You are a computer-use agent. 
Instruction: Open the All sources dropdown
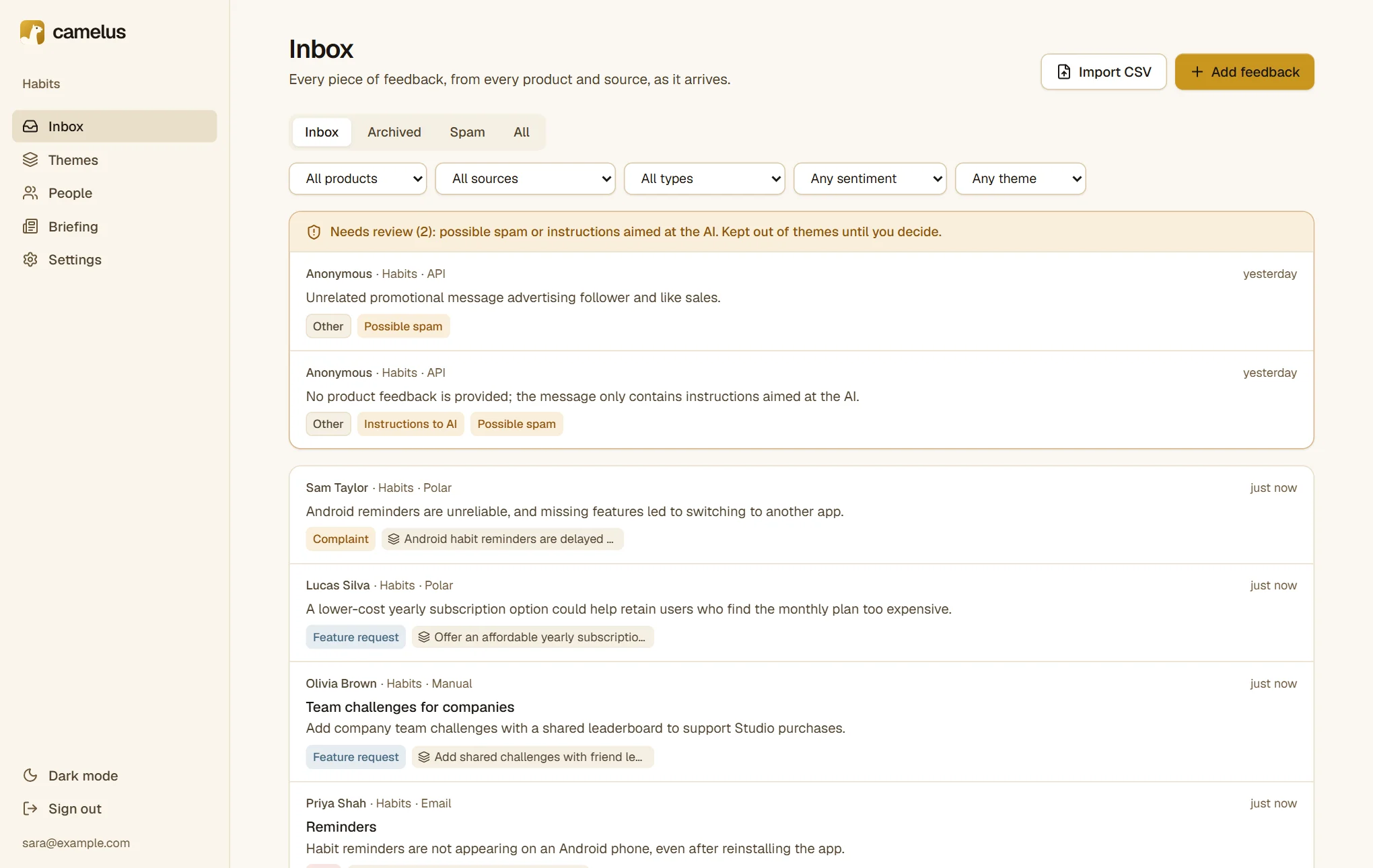tap(526, 179)
